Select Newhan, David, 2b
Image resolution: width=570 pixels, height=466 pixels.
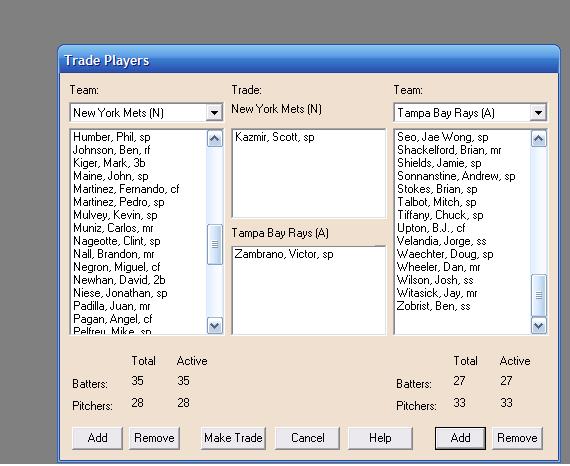point(119,280)
